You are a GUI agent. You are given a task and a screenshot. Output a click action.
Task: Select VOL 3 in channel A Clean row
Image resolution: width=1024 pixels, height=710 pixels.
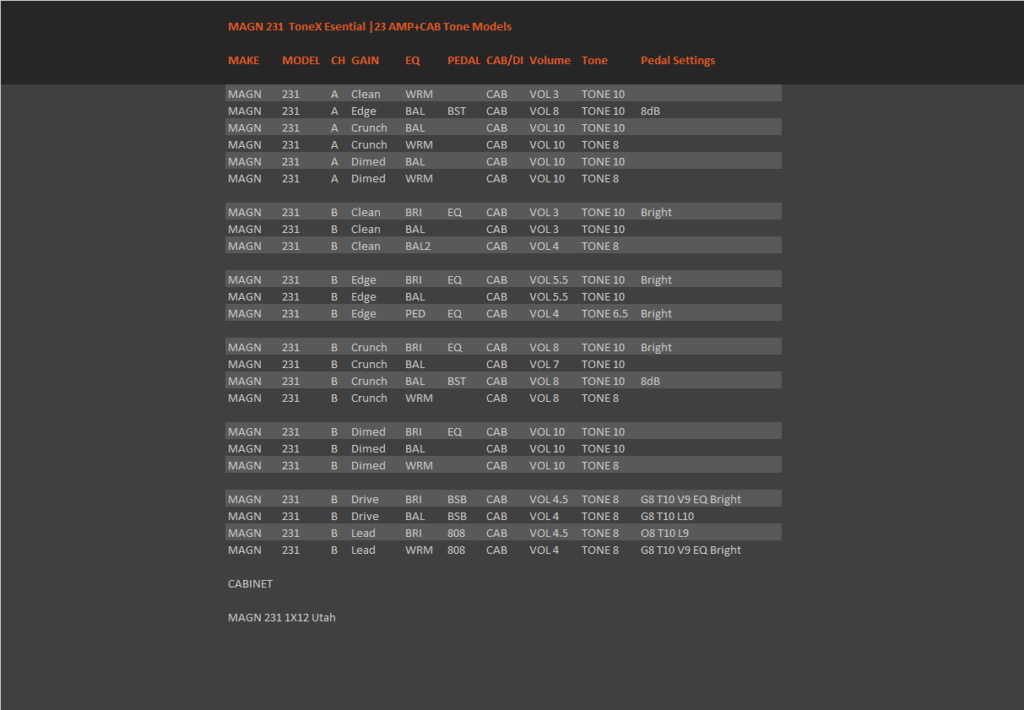(544, 94)
